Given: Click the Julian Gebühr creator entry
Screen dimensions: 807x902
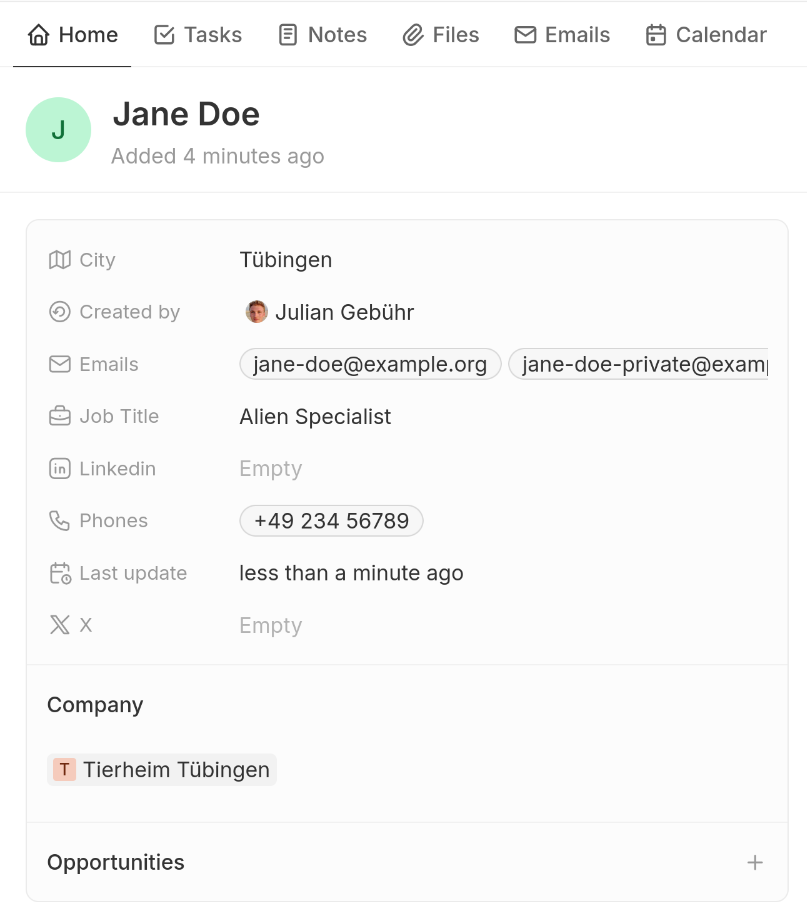Looking at the screenshot, I should 330,312.
